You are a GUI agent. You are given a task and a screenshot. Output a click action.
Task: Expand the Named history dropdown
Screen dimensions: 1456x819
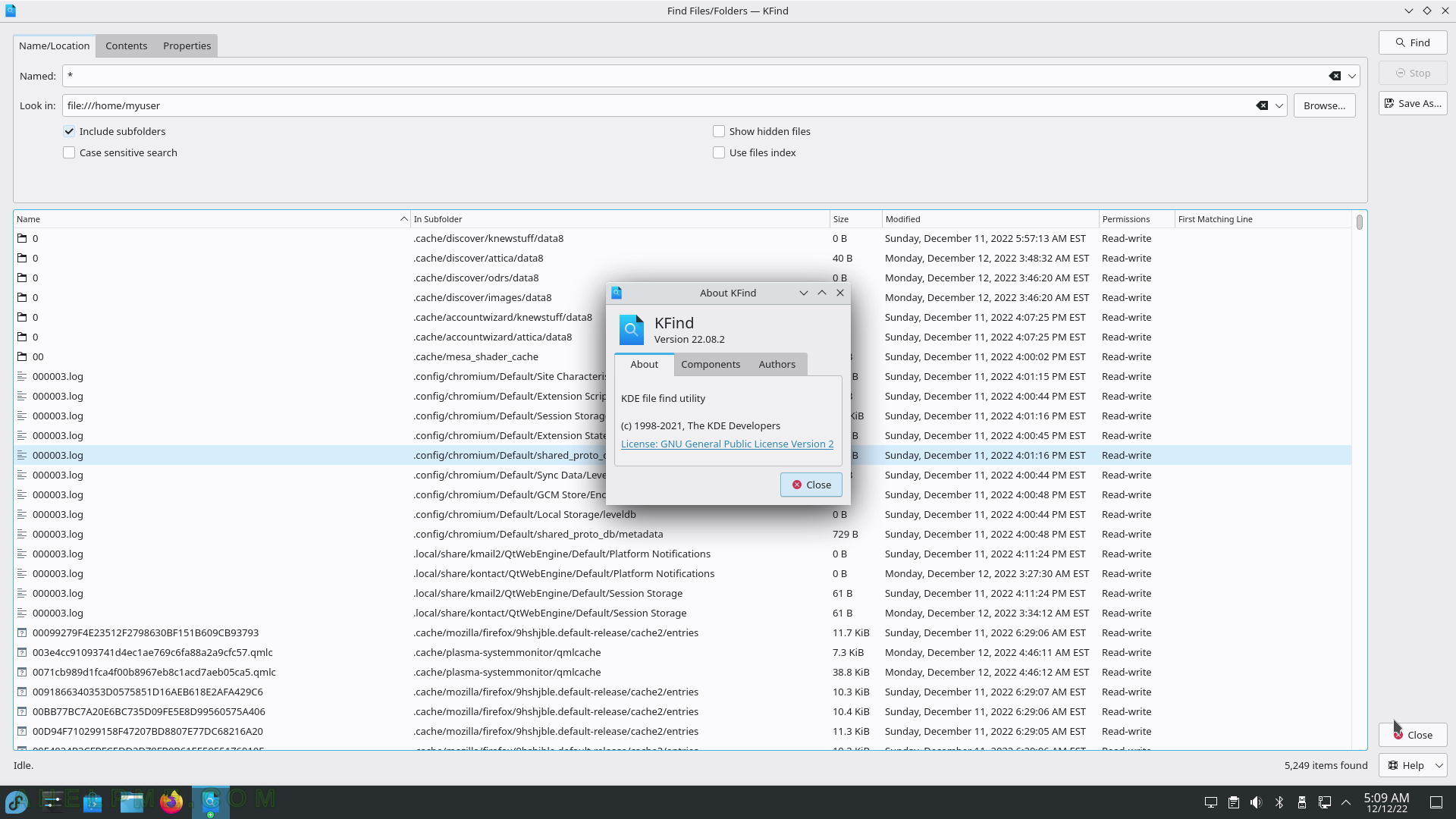click(x=1351, y=76)
